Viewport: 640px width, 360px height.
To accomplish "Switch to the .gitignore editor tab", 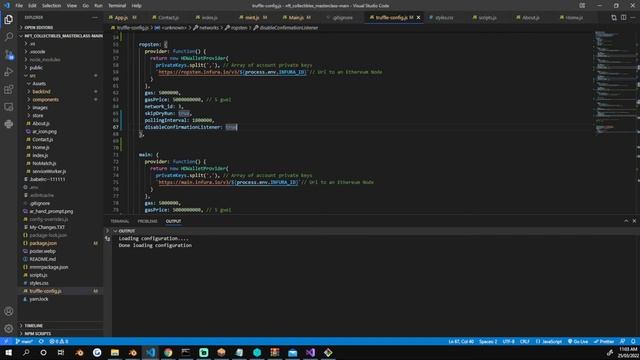I will point(342,18).
